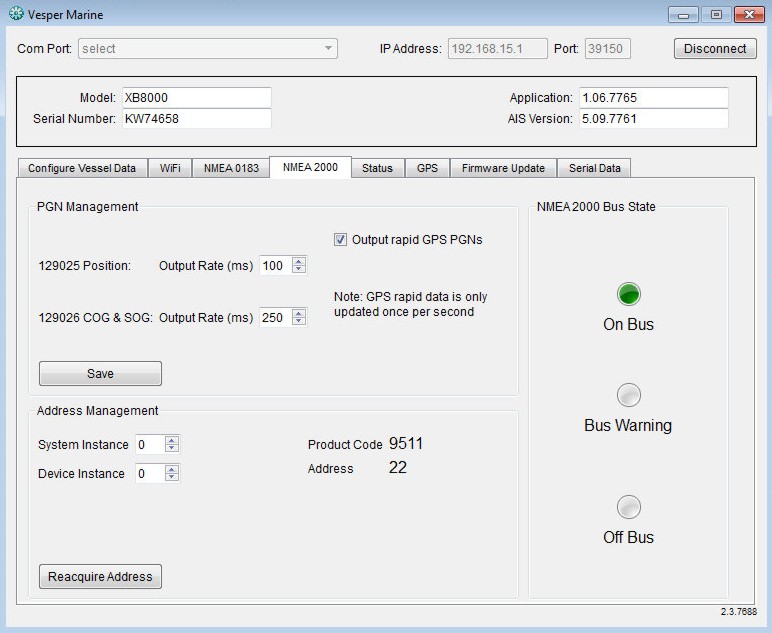The width and height of the screenshot is (772, 633).
Task: Increase 129026 COG & SOG output rate up arrow
Action: click(x=299, y=313)
